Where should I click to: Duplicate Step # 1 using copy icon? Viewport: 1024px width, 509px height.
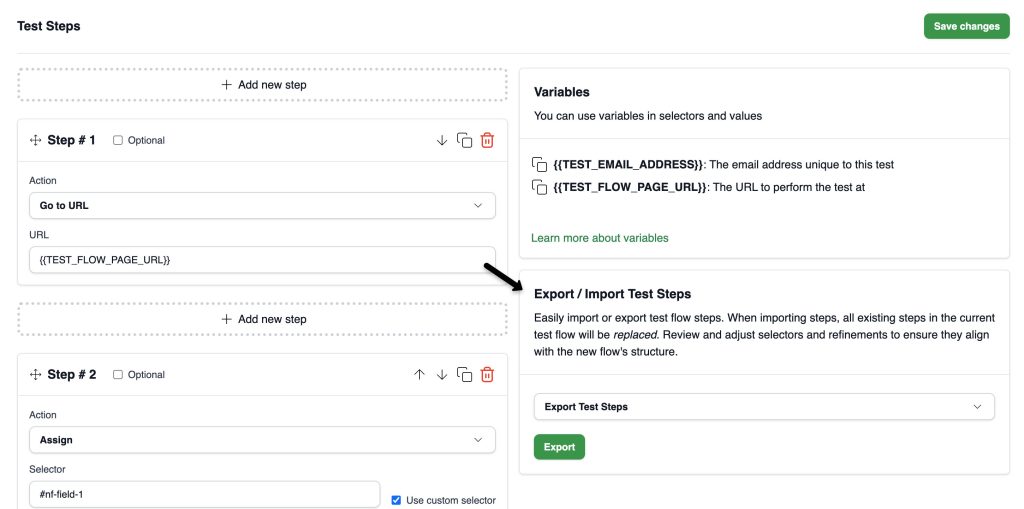coord(464,140)
